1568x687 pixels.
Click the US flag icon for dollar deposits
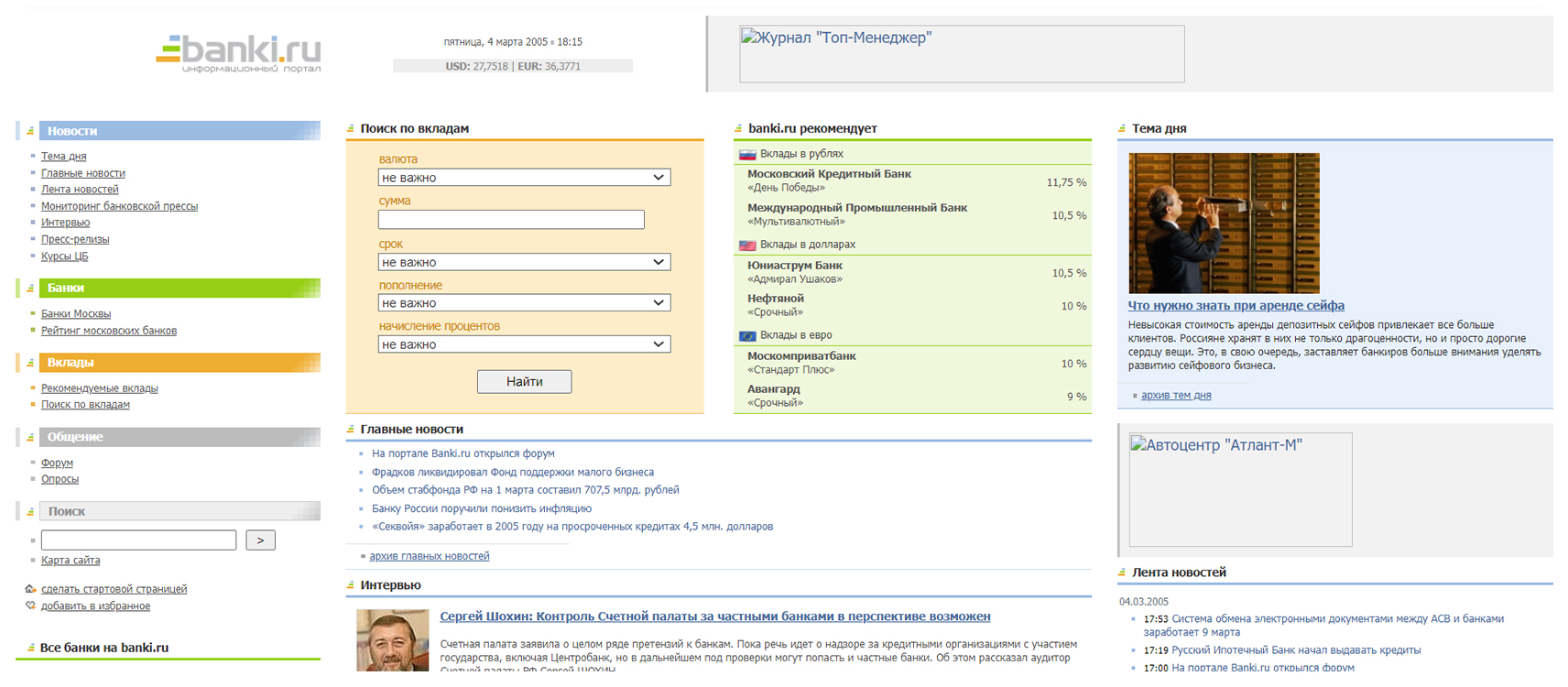coord(747,245)
